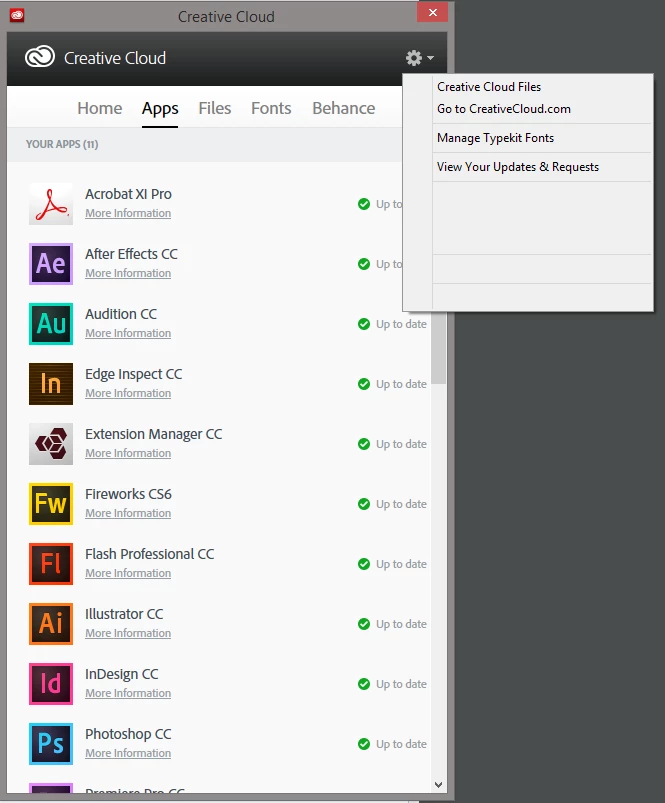Click the 'Photoshop CC' app name
Image resolution: width=665 pixels, height=803 pixels.
point(128,734)
